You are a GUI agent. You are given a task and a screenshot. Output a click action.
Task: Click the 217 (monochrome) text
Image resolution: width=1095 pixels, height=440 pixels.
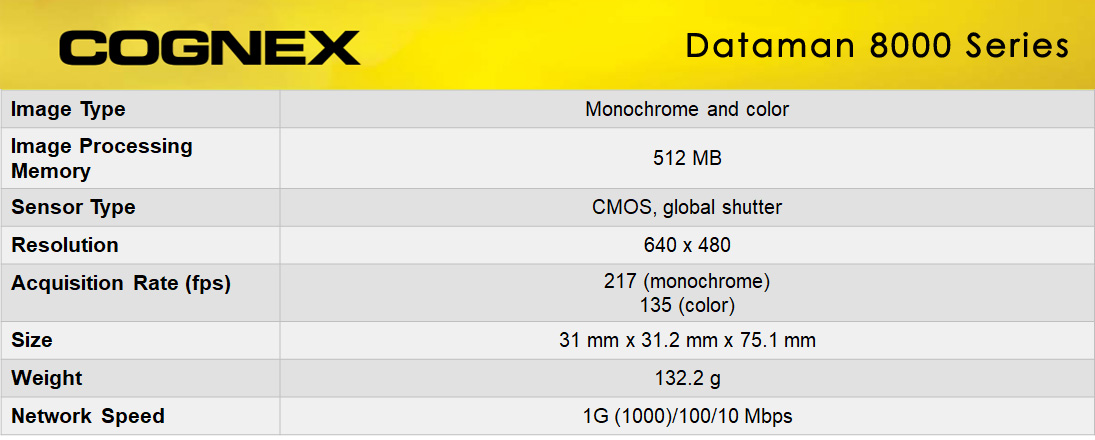click(x=687, y=281)
